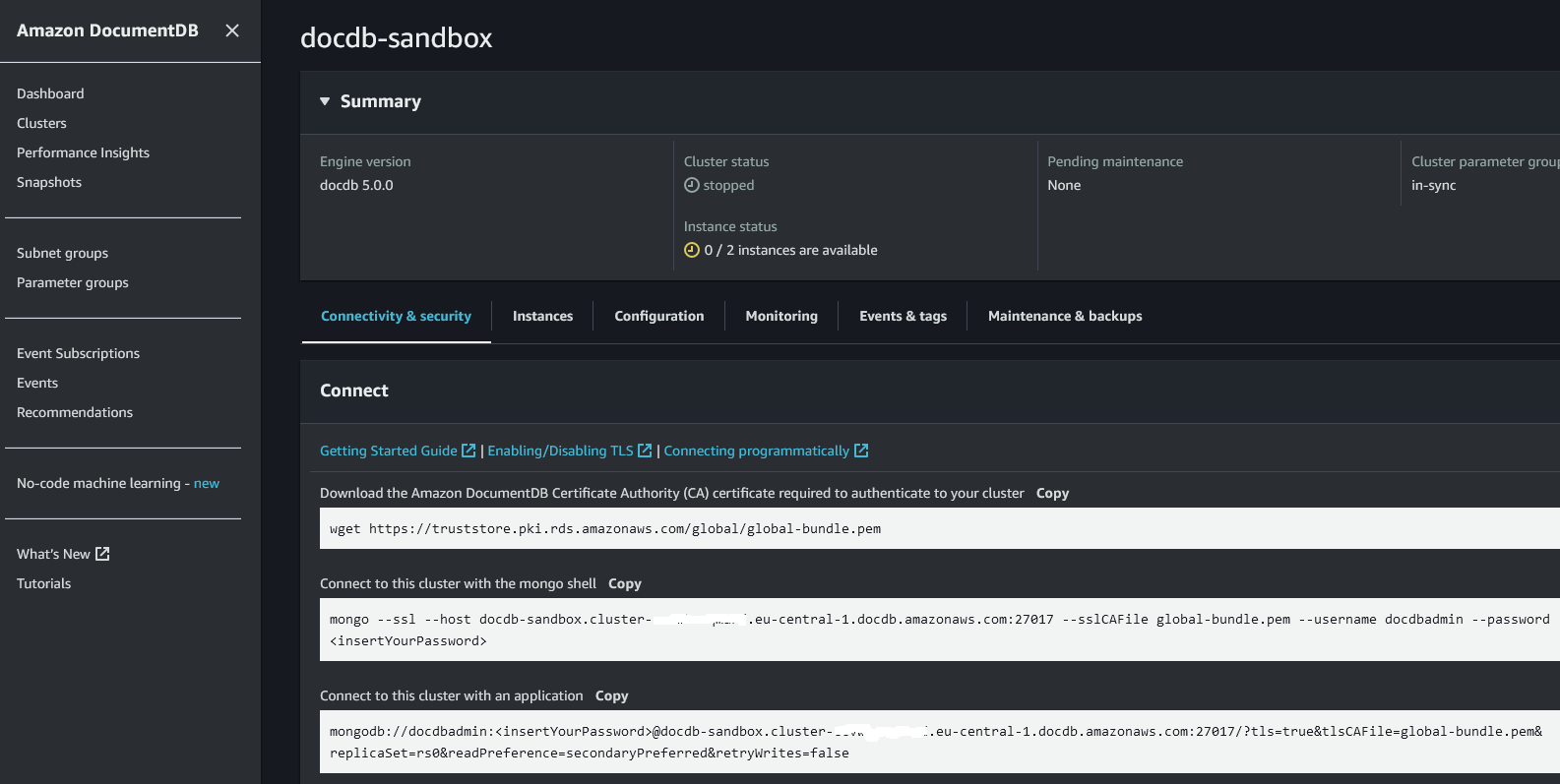This screenshot has width=1560, height=784.
Task: Open No-code machine learning link
Action: pyautogui.click(x=118, y=483)
